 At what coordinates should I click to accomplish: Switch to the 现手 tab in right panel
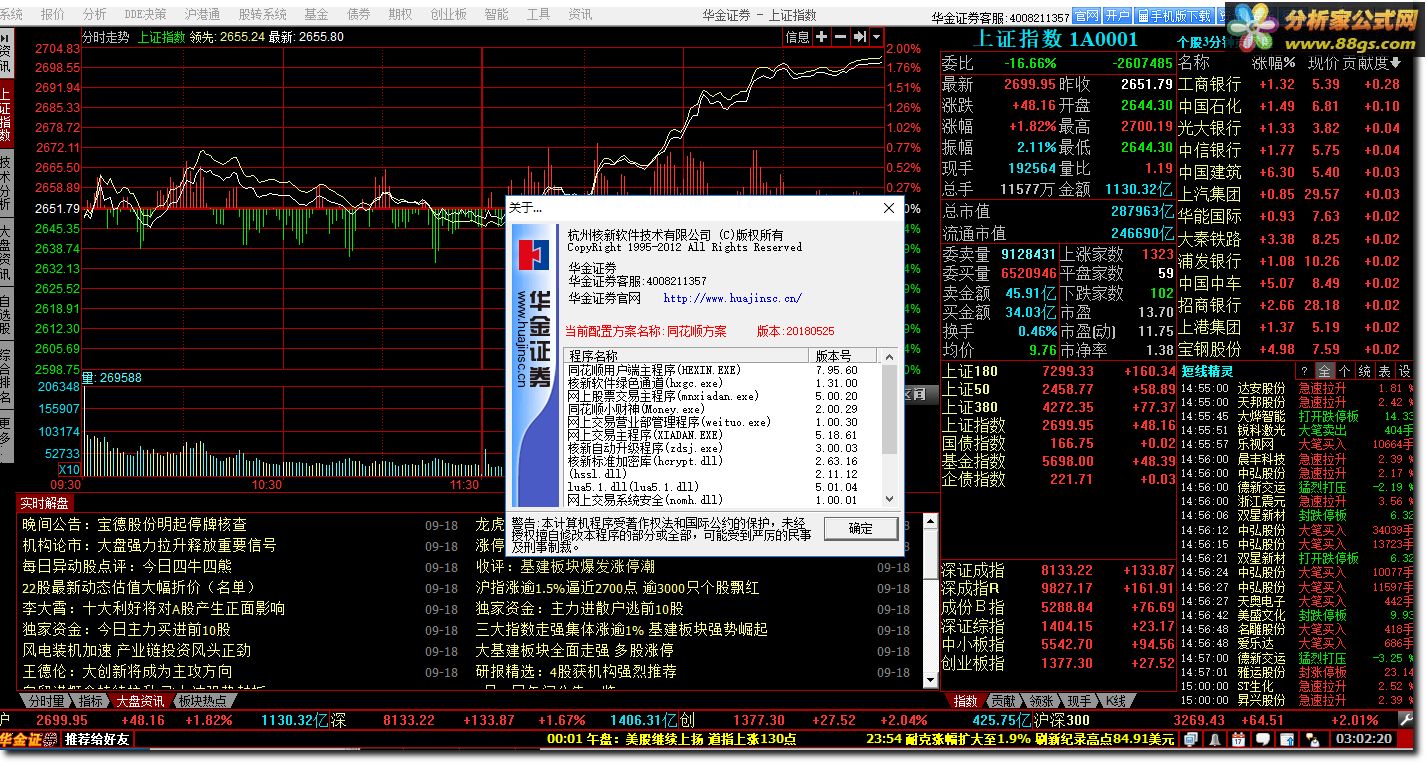1078,701
